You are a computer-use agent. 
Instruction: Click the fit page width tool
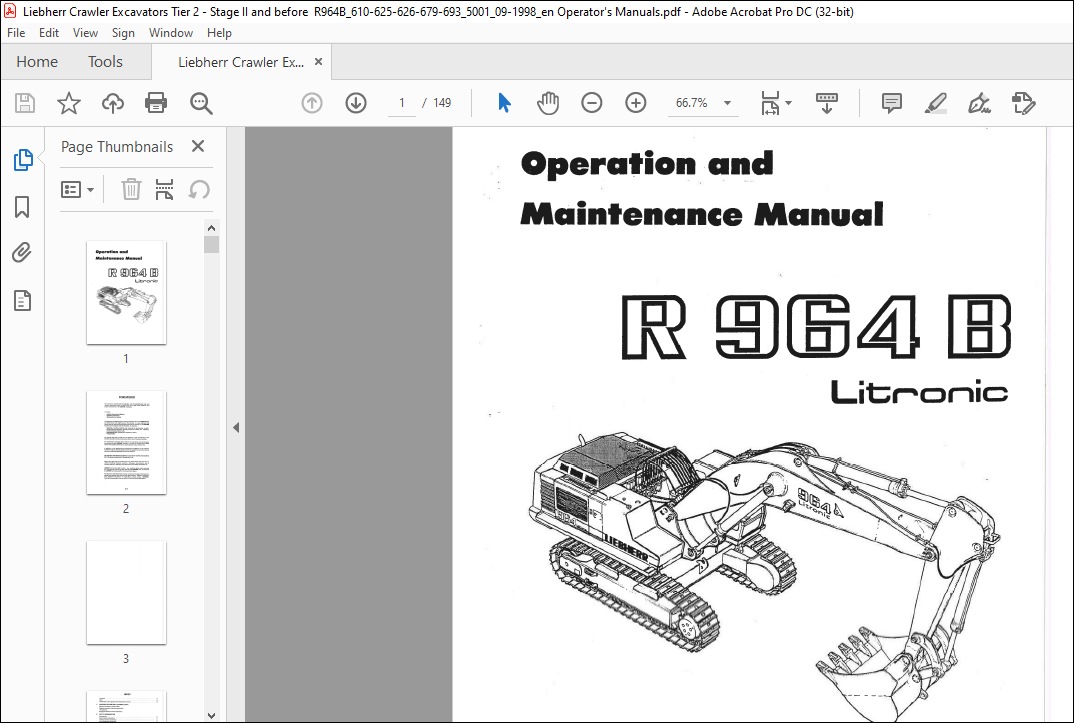point(771,103)
